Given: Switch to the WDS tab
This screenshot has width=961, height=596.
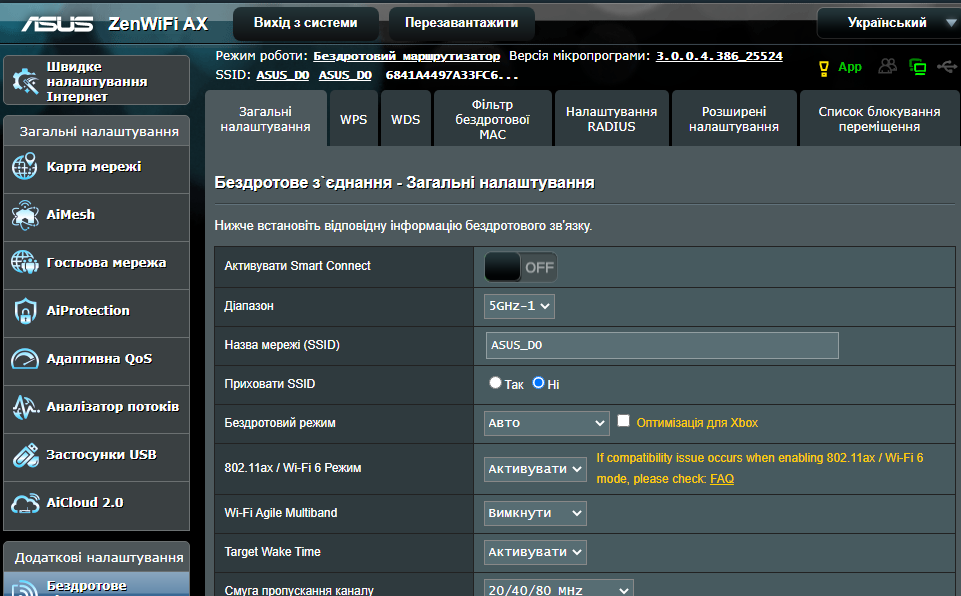Looking at the screenshot, I should coord(406,119).
